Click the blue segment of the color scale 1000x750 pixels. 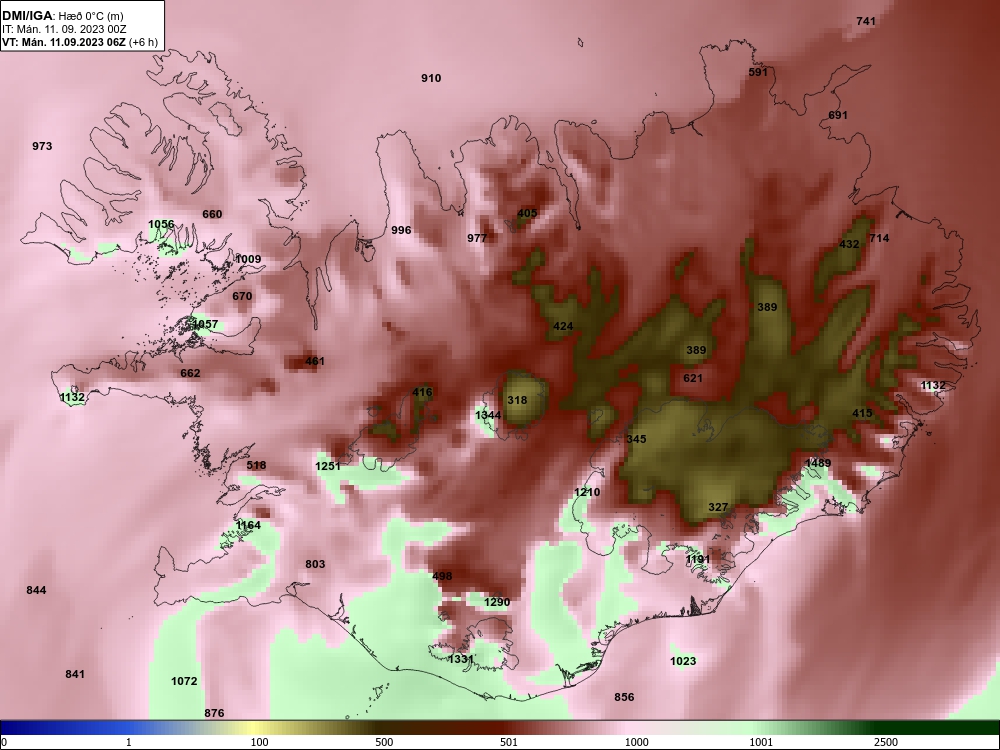pos(64,728)
